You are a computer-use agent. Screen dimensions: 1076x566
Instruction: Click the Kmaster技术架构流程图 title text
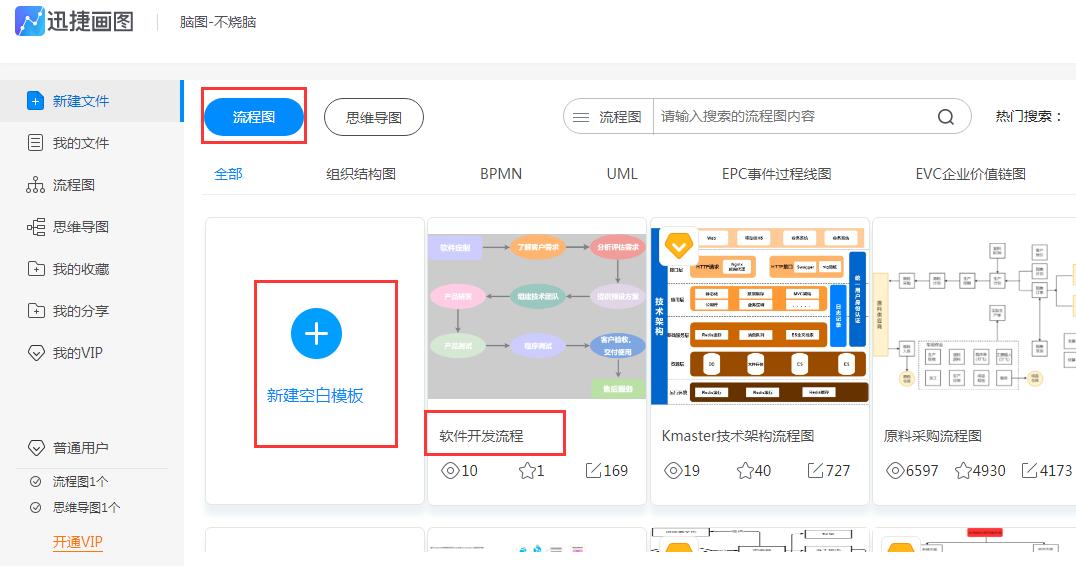(738, 436)
